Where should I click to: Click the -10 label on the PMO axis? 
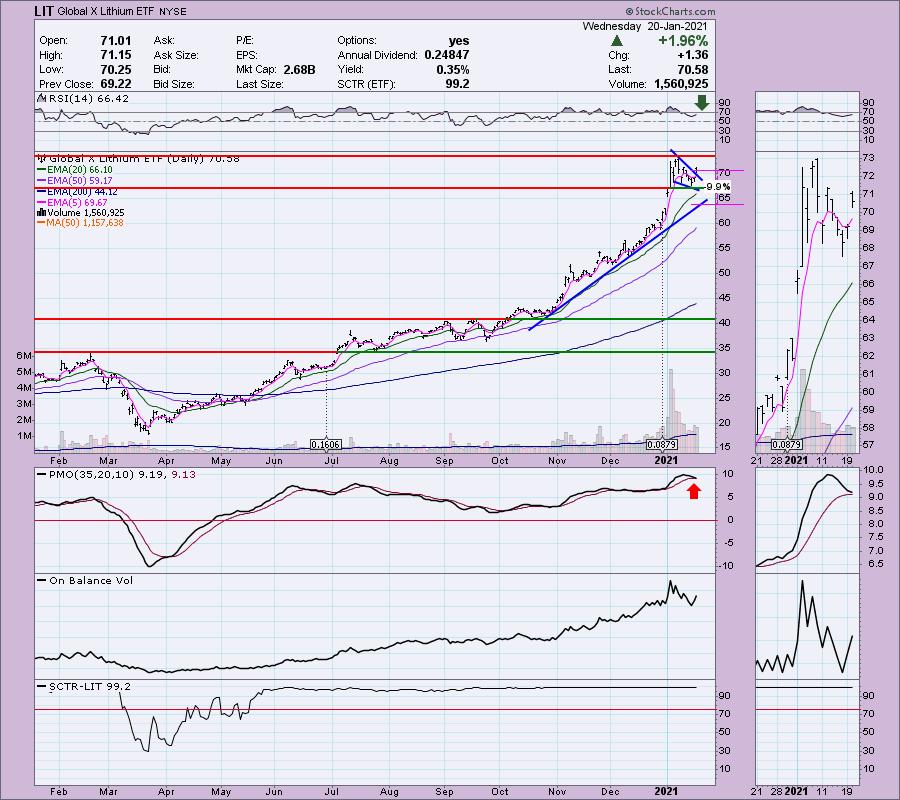pyautogui.click(x=726, y=566)
